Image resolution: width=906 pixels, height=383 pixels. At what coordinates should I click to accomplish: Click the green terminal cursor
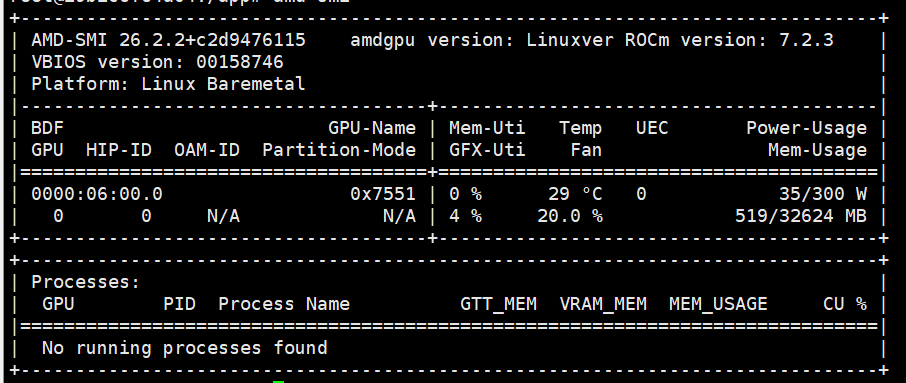279,381
